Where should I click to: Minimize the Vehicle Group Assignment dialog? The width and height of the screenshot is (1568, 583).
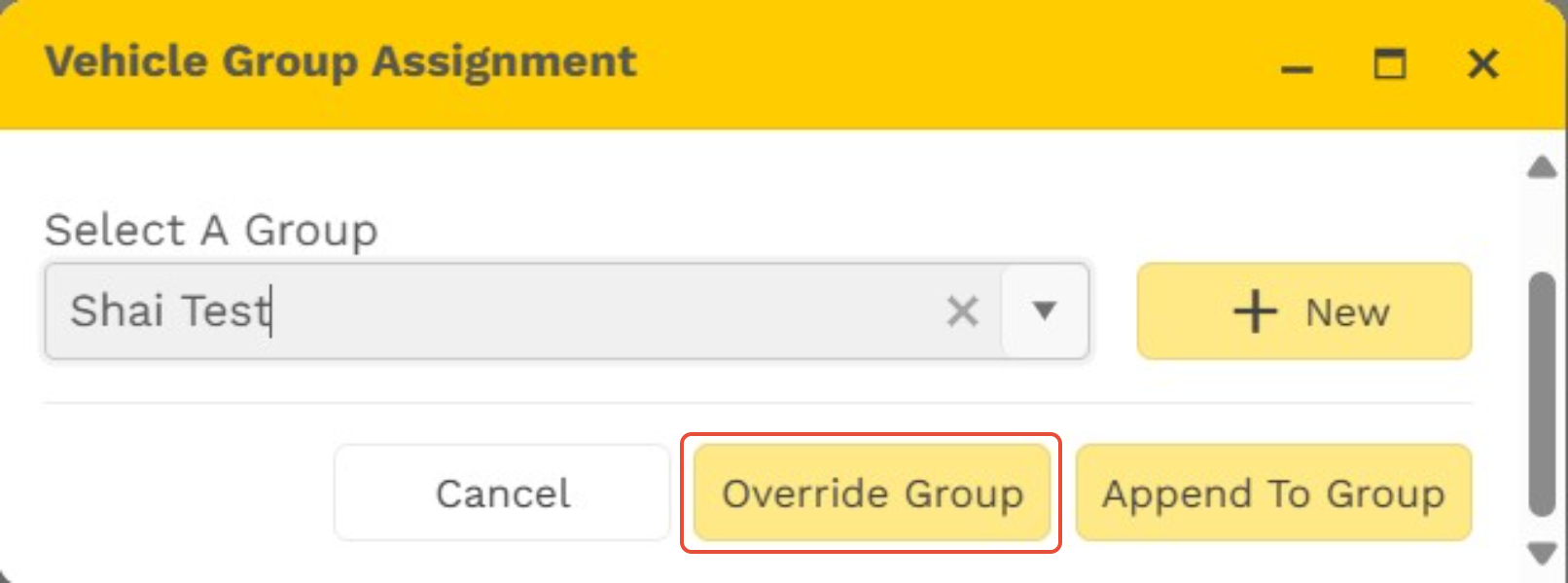1296,66
